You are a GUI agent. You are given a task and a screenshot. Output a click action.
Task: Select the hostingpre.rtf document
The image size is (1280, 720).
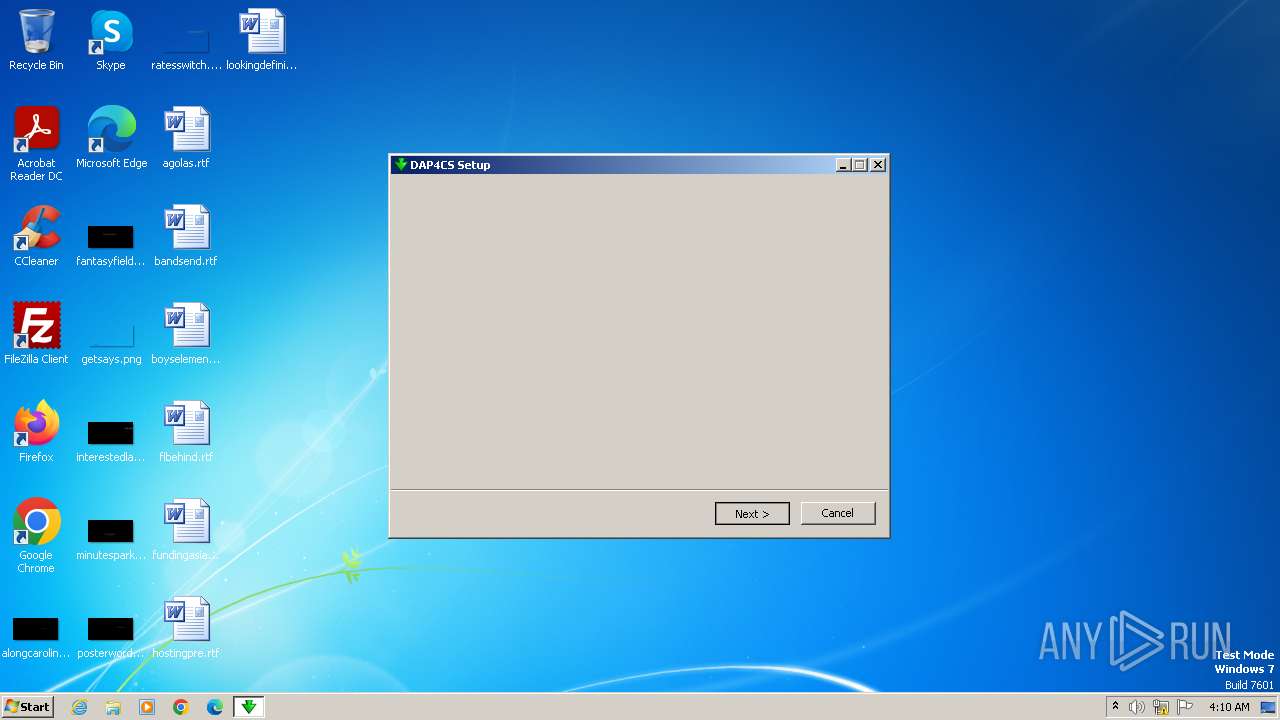point(186,628)
